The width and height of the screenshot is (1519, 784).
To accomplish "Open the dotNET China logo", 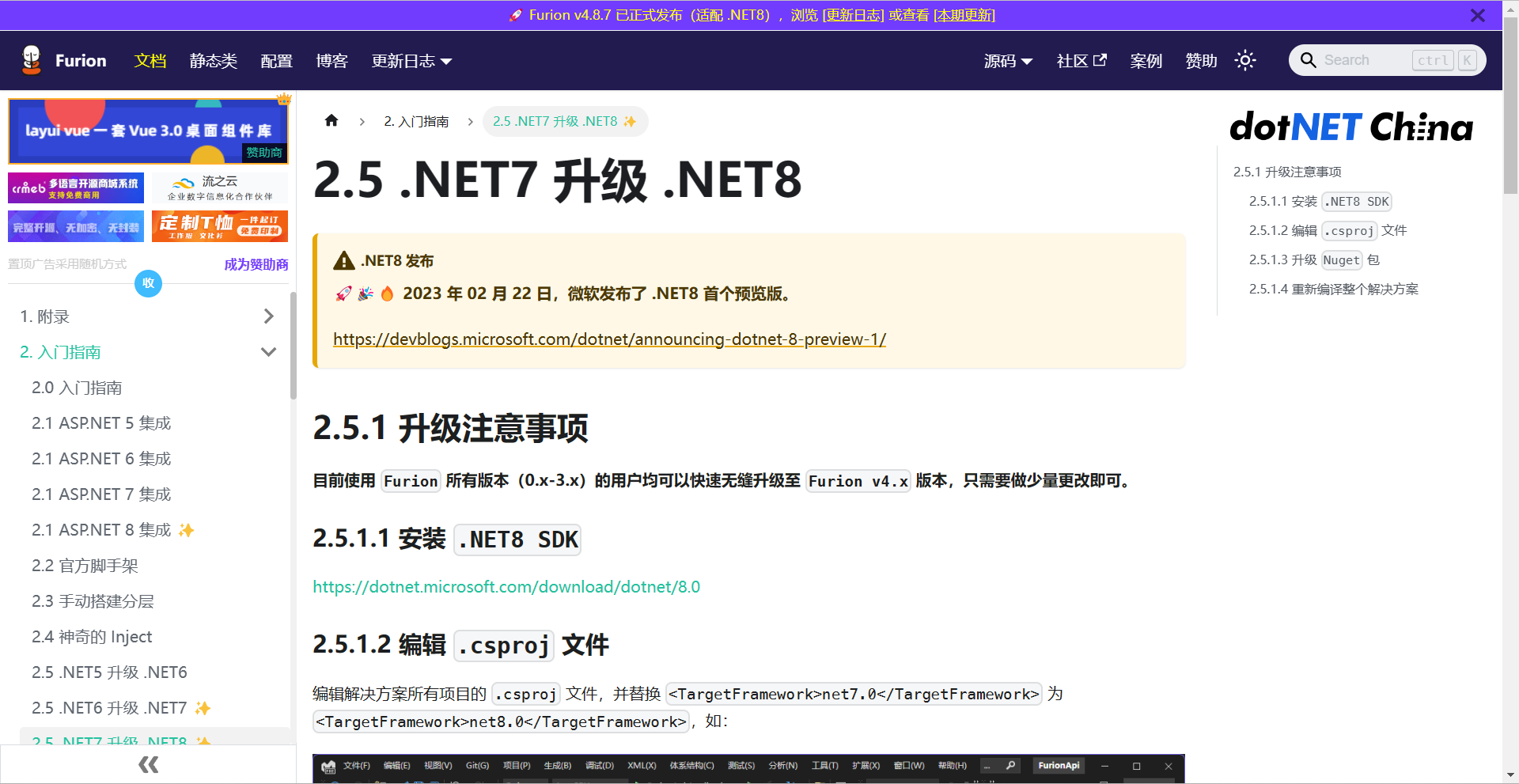I will [1351, 127].
